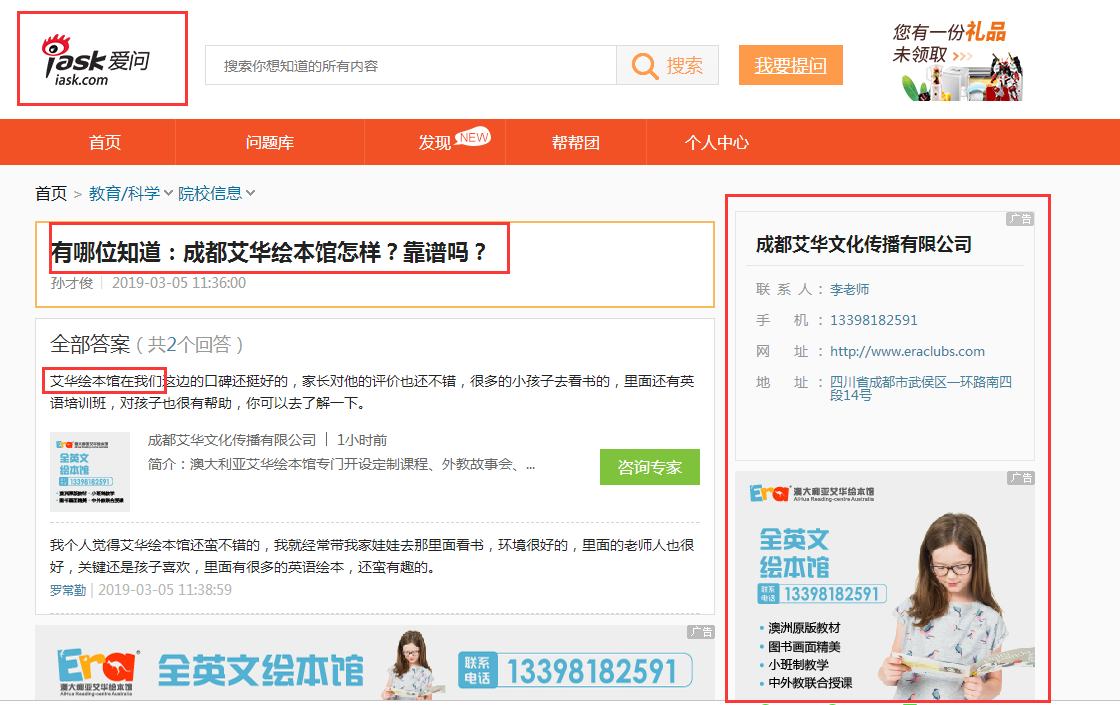The image size is (1120, 705).
Task: Click 成都艾华文化传播有限公司 under the first answer
Action: (x=232, y=440)
